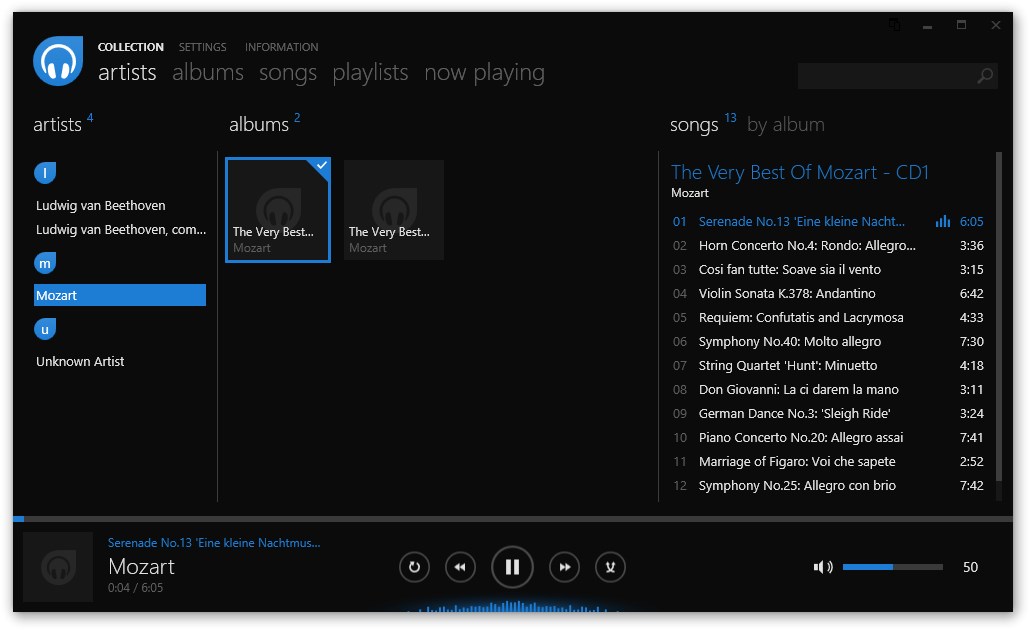
Task: Open the SETTINGS section
Action: coord(202,47)
